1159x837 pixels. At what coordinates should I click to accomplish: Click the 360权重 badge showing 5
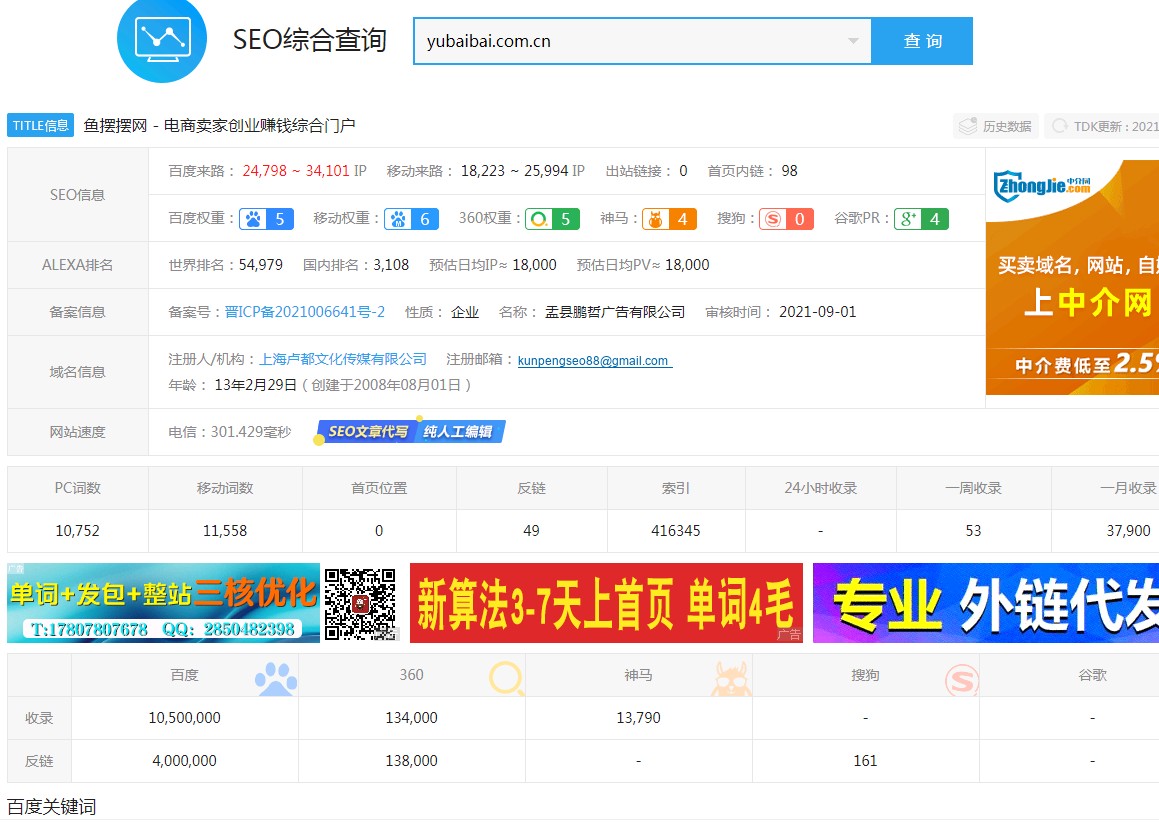(552, 219)
